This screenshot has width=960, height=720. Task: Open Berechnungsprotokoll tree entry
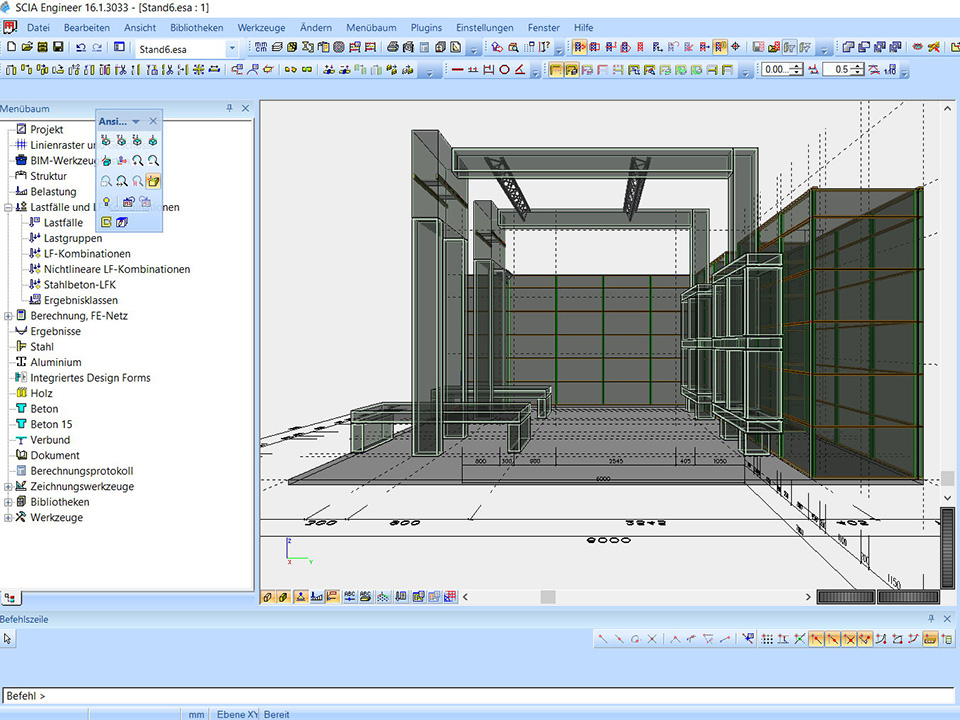coord(81,471)
